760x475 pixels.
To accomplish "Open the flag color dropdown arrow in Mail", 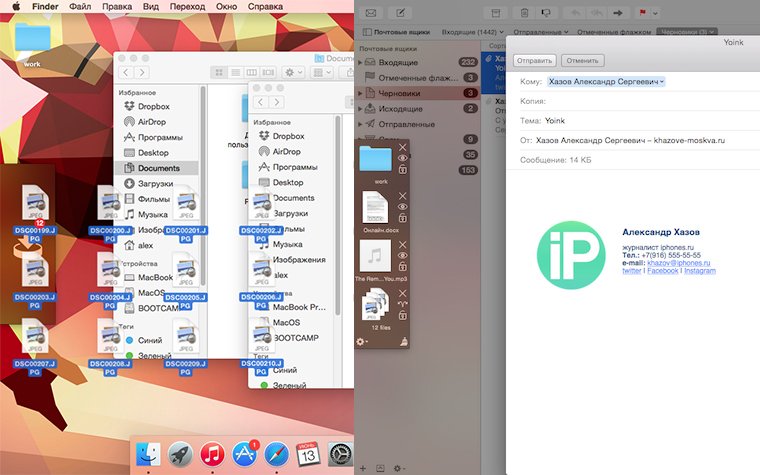I will tap(655, 13).
